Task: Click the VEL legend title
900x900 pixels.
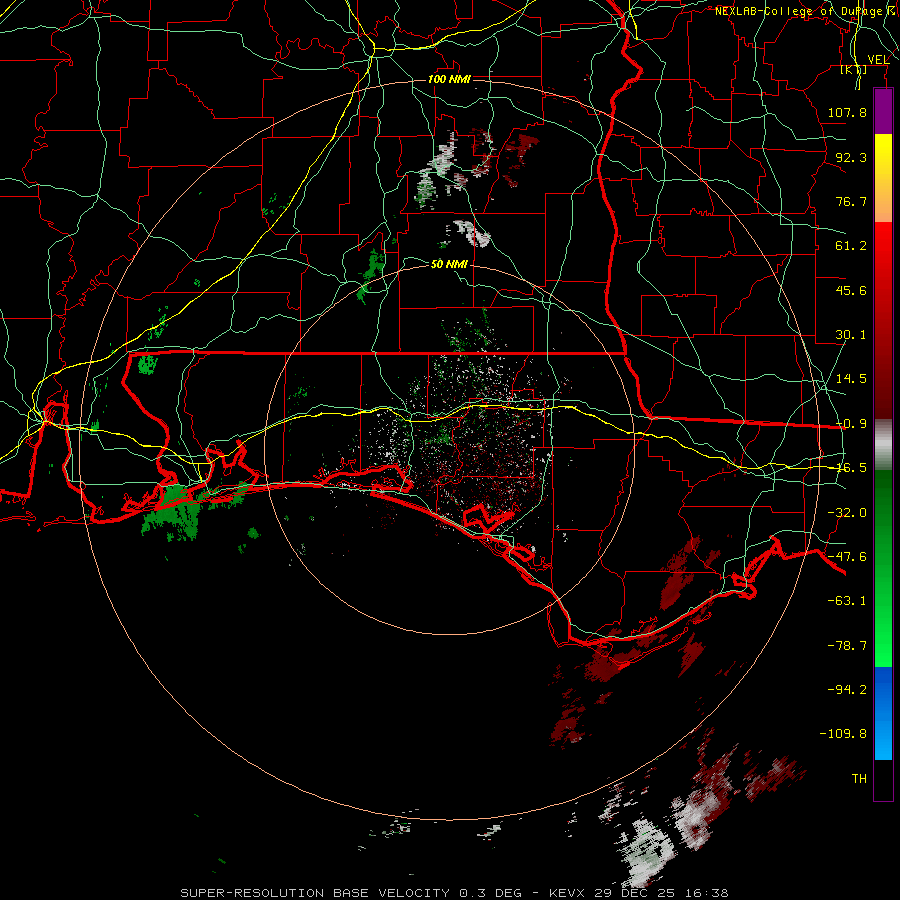Action: 878,60
